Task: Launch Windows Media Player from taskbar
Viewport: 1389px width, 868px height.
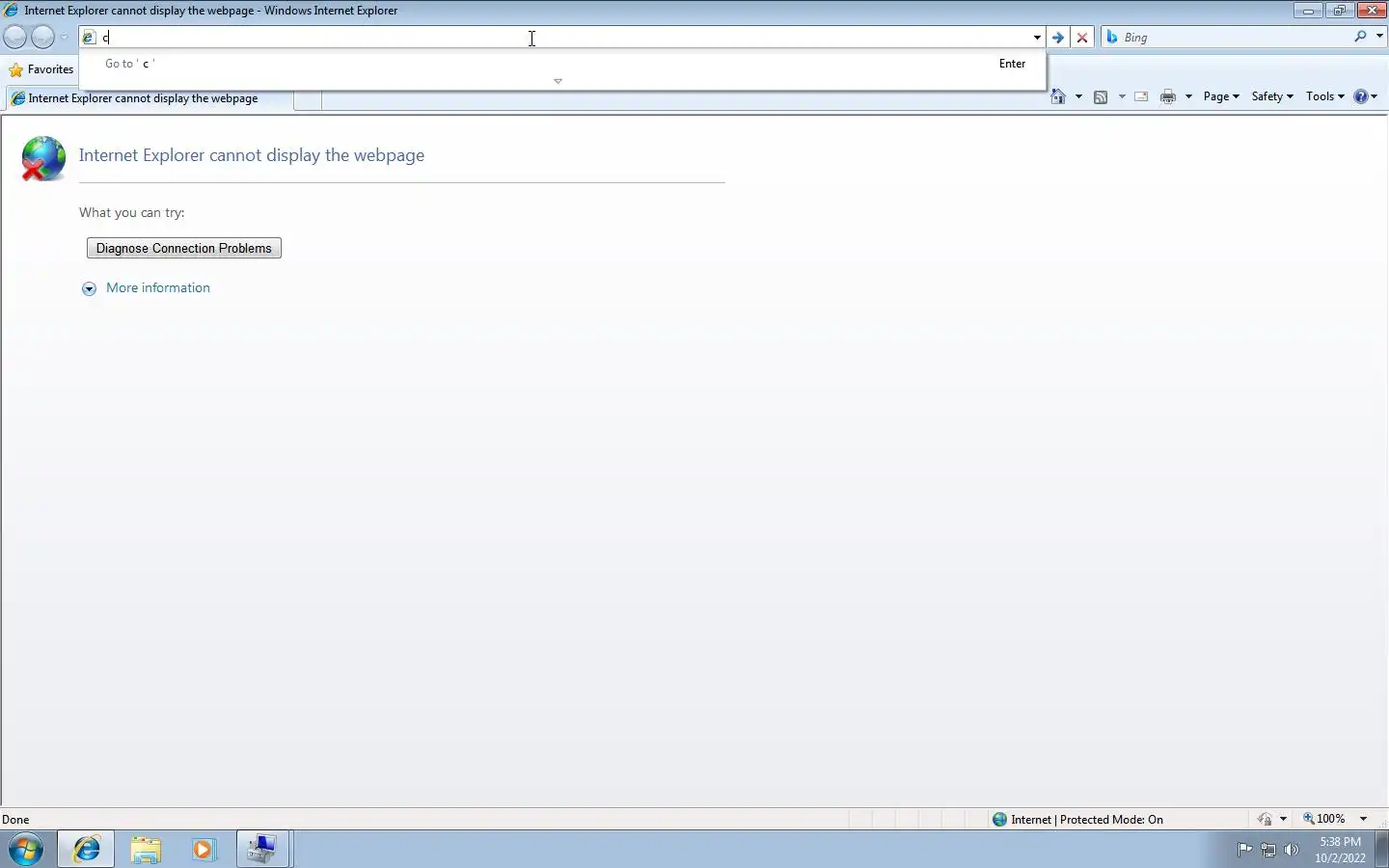Action: point(204,850)
